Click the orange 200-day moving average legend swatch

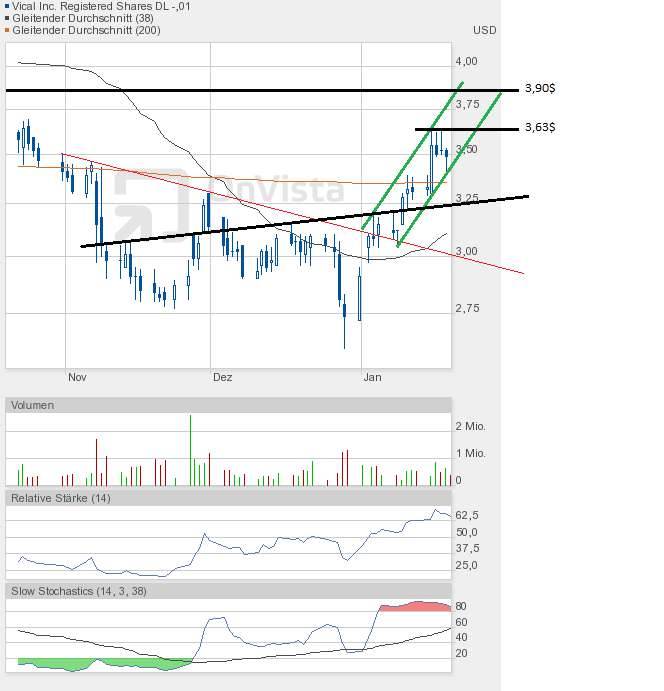[x=8, y=30]
